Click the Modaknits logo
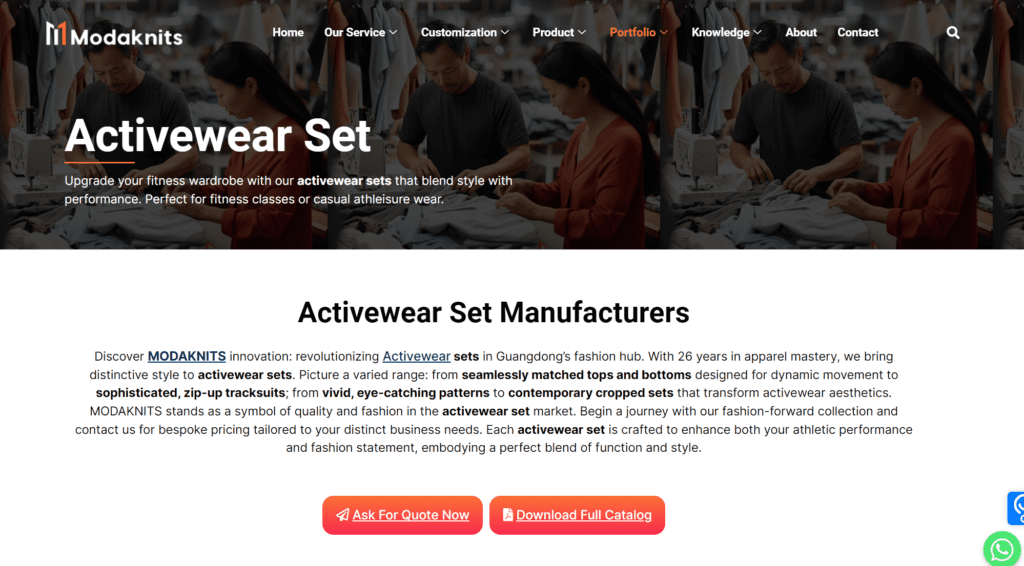 pos(114,34)
